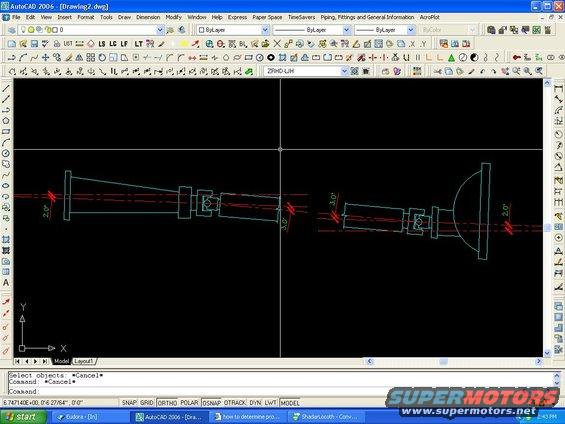The image size is (565, 424).
Task: Switch to 'how to determine pro...' taskbar window
Action: (248, 417)
